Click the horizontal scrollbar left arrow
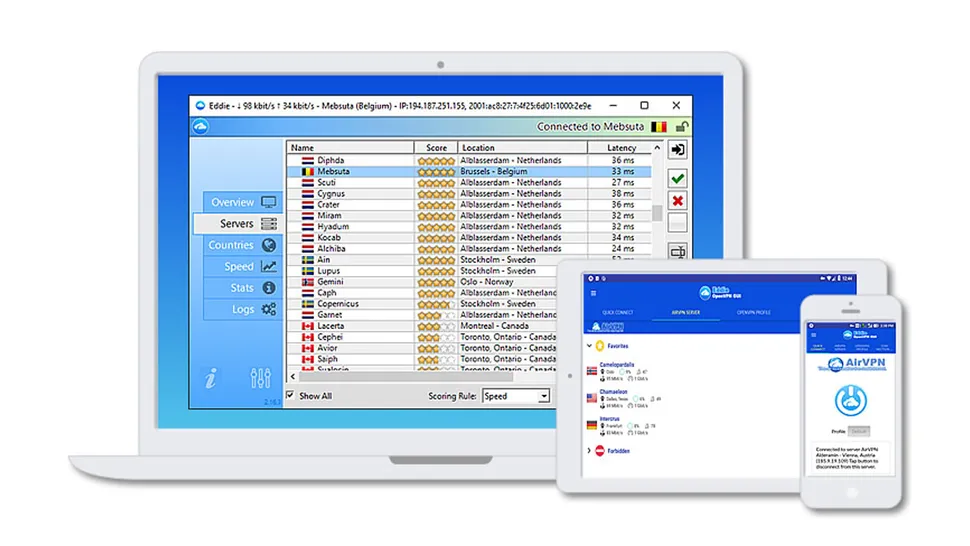970x546 pixels. (x=293, y=376)
